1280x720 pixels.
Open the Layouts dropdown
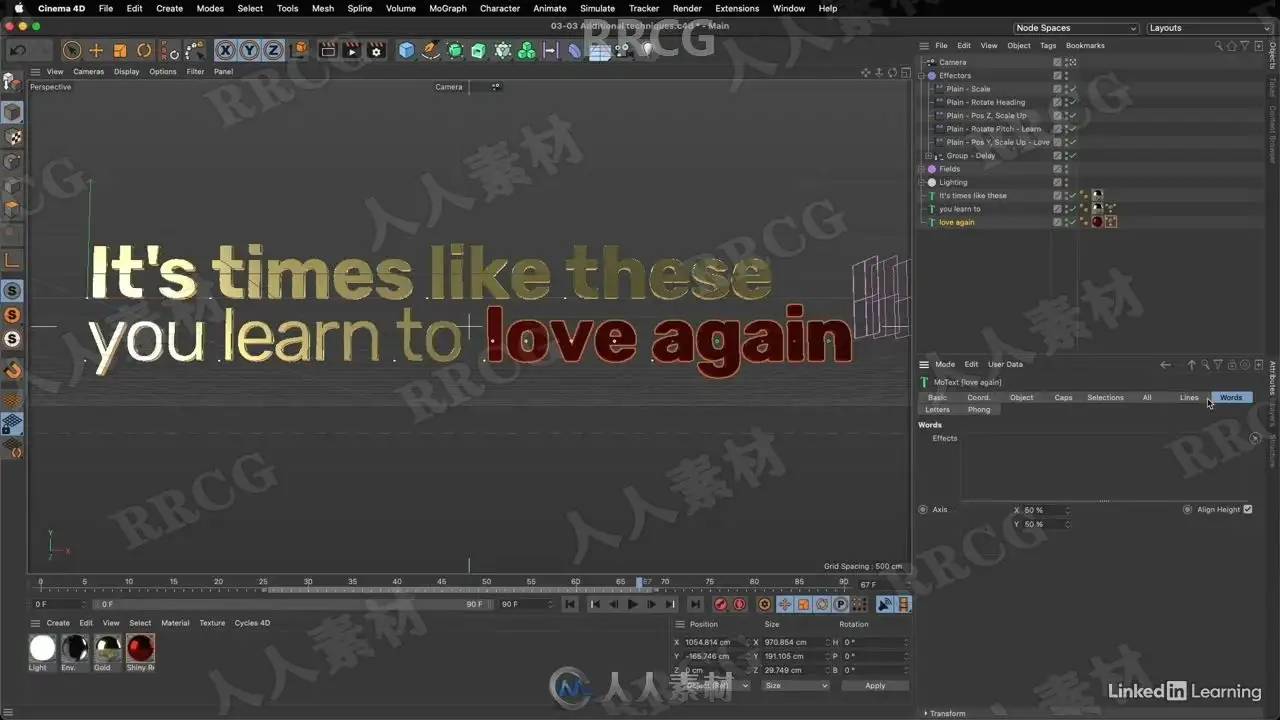pos(1208,28)
